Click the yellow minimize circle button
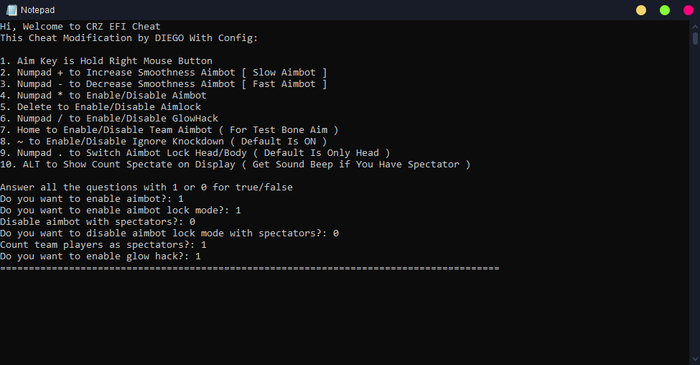Image resolution: width=700 pixels, height=365 pixels. click(641, 10)
